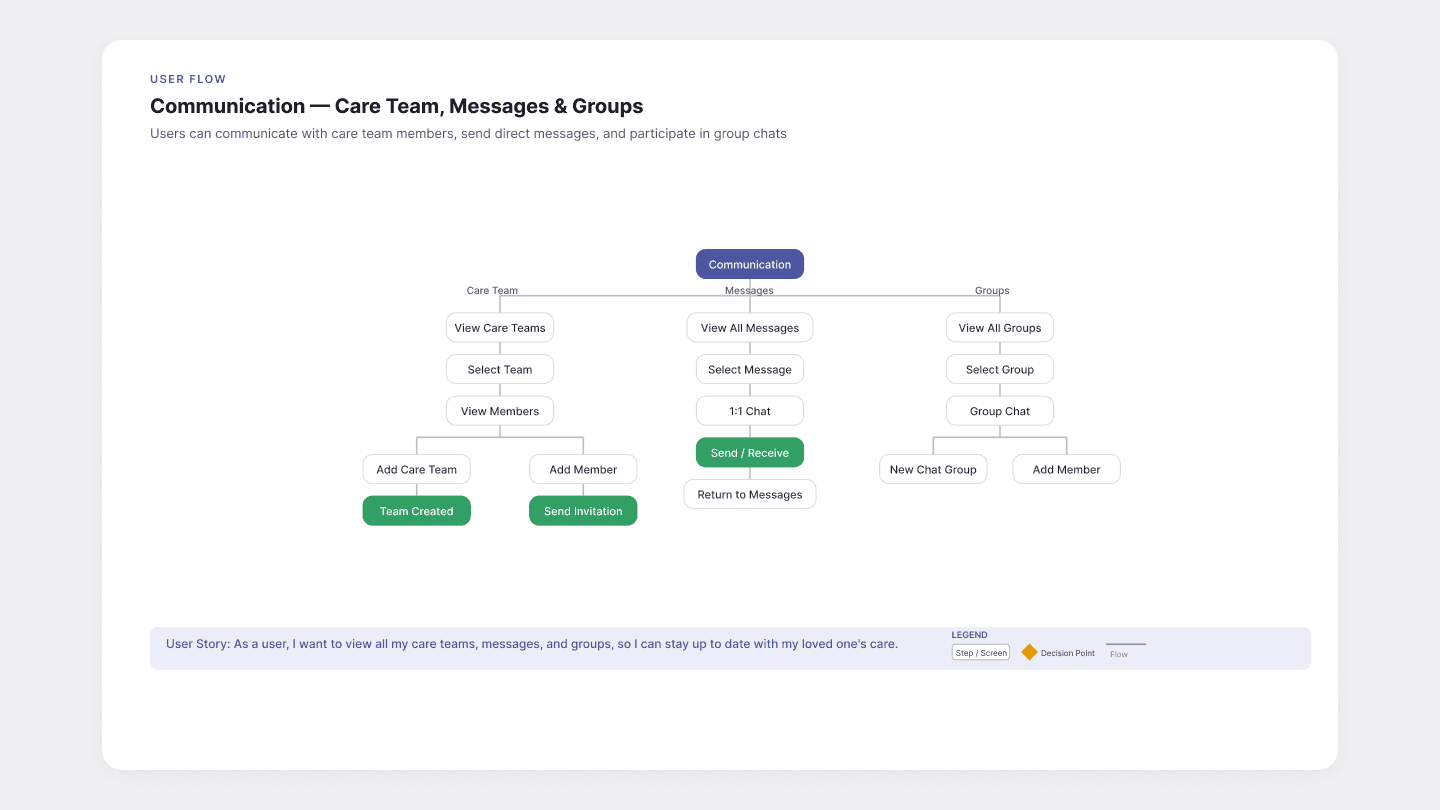The width and height of the screenshot is (1440, 810).
Task: Click the Decision Point legend label
Action: (x=1068, y=653)
